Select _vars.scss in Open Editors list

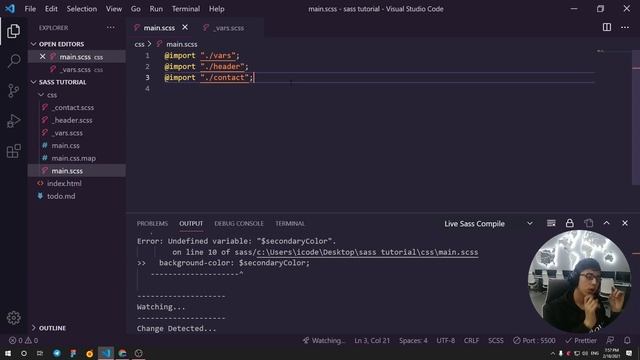77,69
